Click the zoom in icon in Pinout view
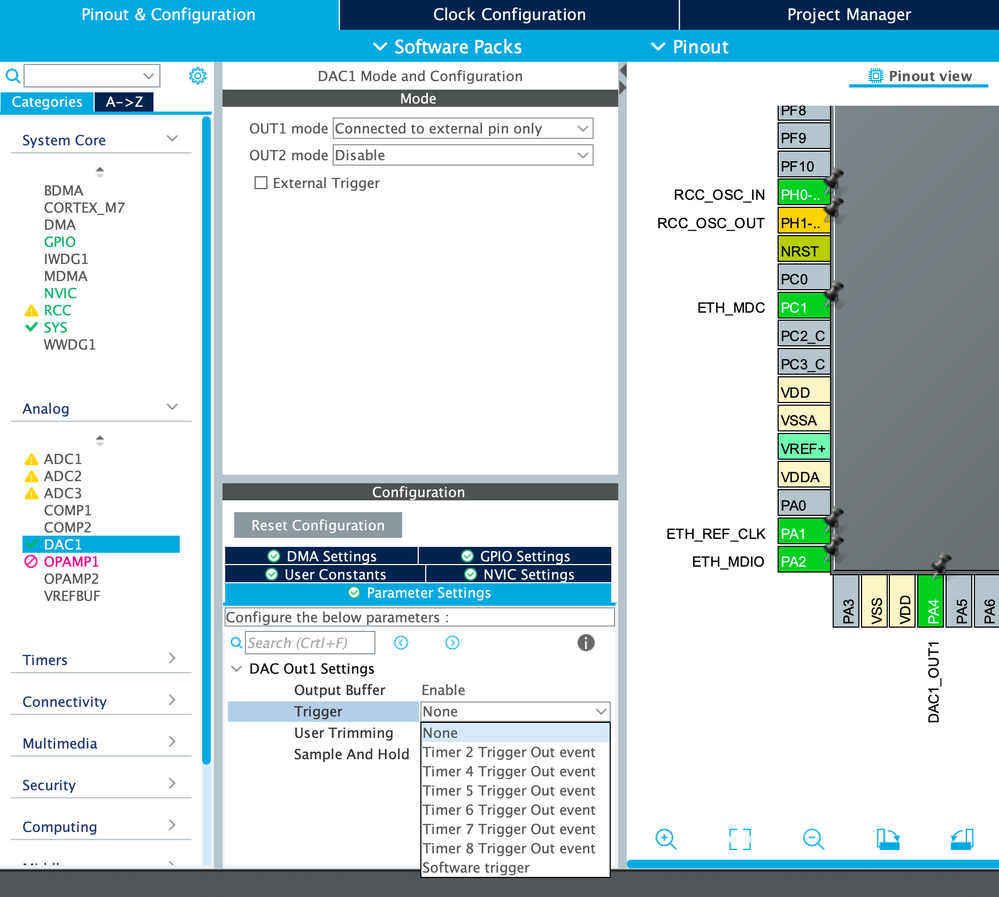Image resolution: width=999 pixels, height=897 pixels. tap(666, 839)
